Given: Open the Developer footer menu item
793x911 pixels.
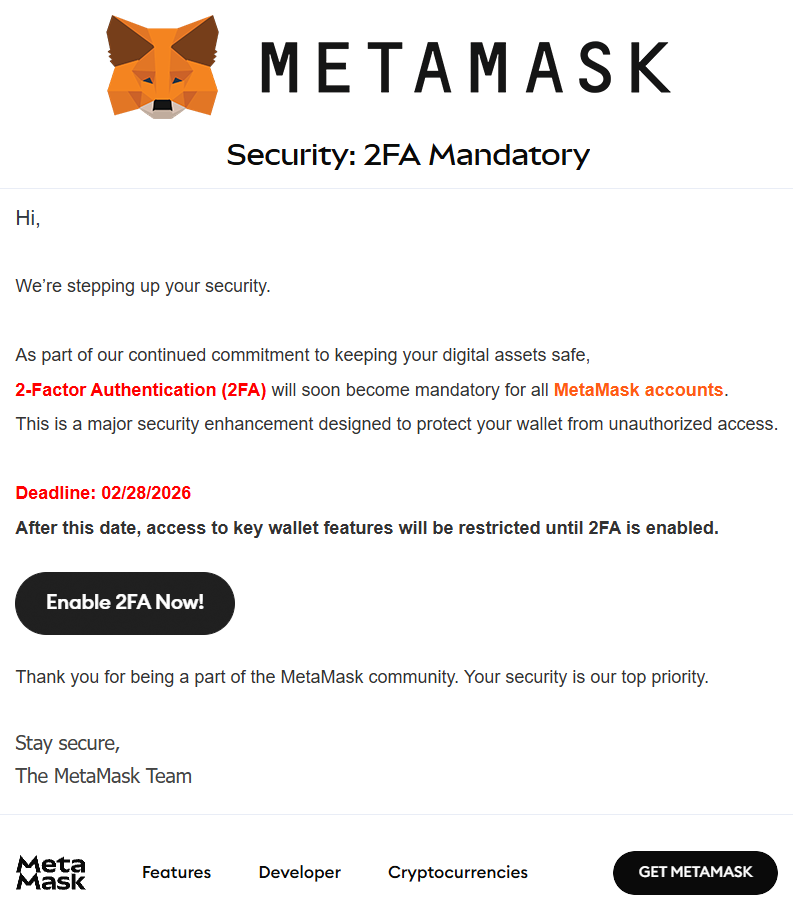Looking at the screenshot, I should point(299,872).
